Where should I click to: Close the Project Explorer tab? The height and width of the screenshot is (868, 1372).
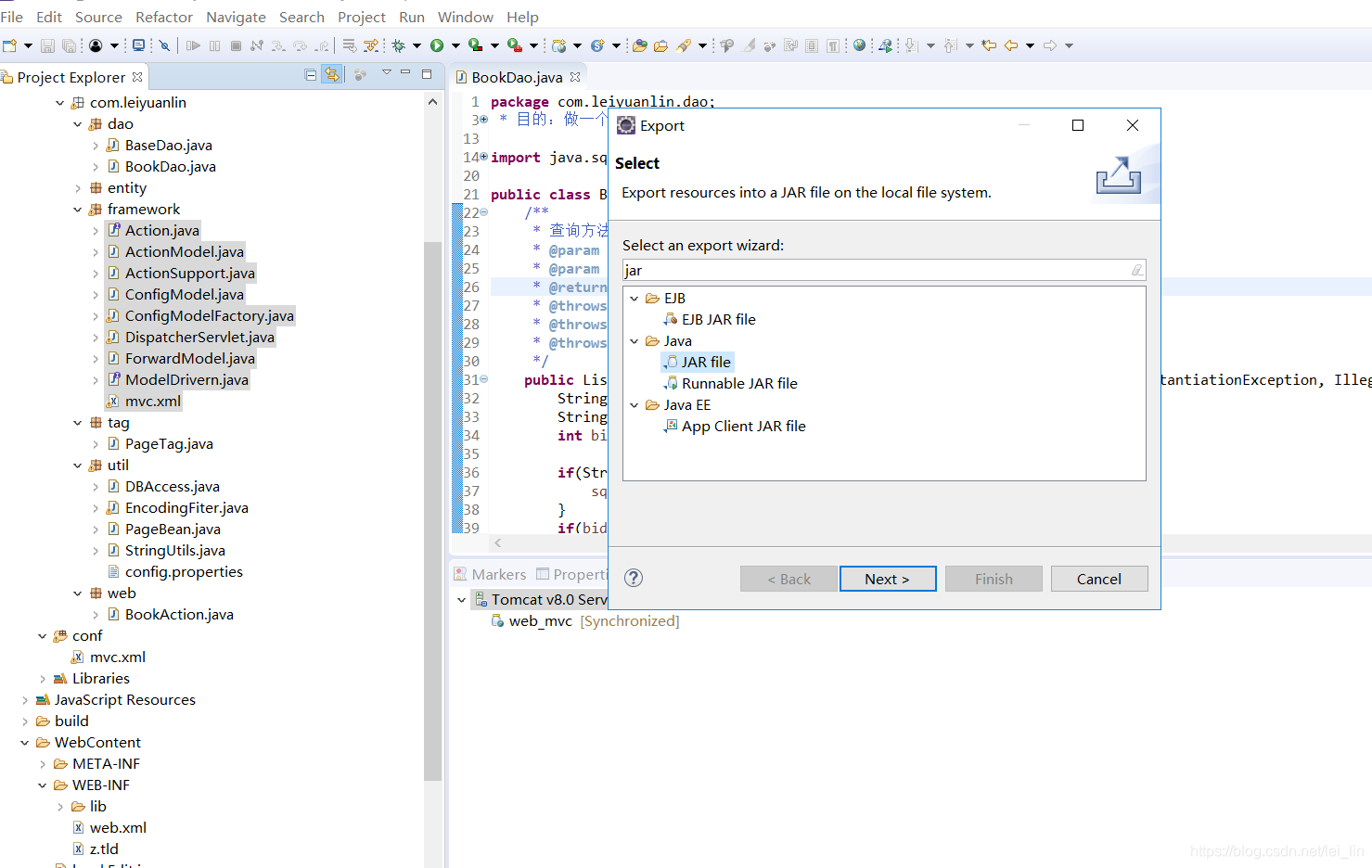click(x=137, y=77)
